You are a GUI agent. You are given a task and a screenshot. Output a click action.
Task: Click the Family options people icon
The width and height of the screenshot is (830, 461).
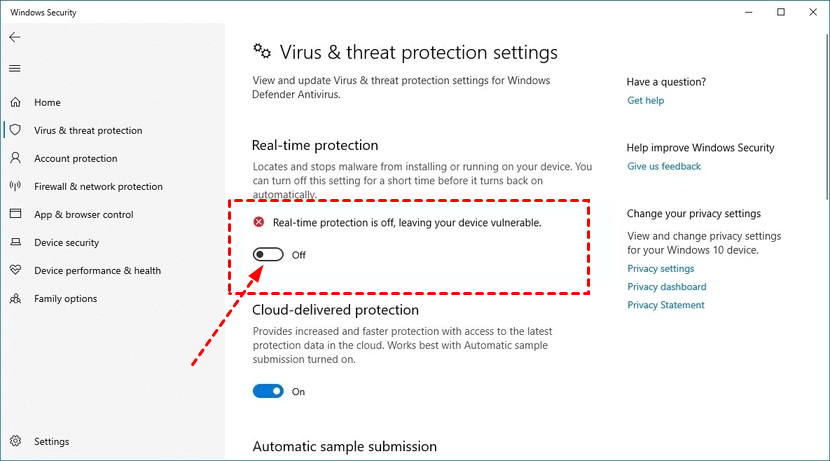pyautogui.click(x=15, y=298)
